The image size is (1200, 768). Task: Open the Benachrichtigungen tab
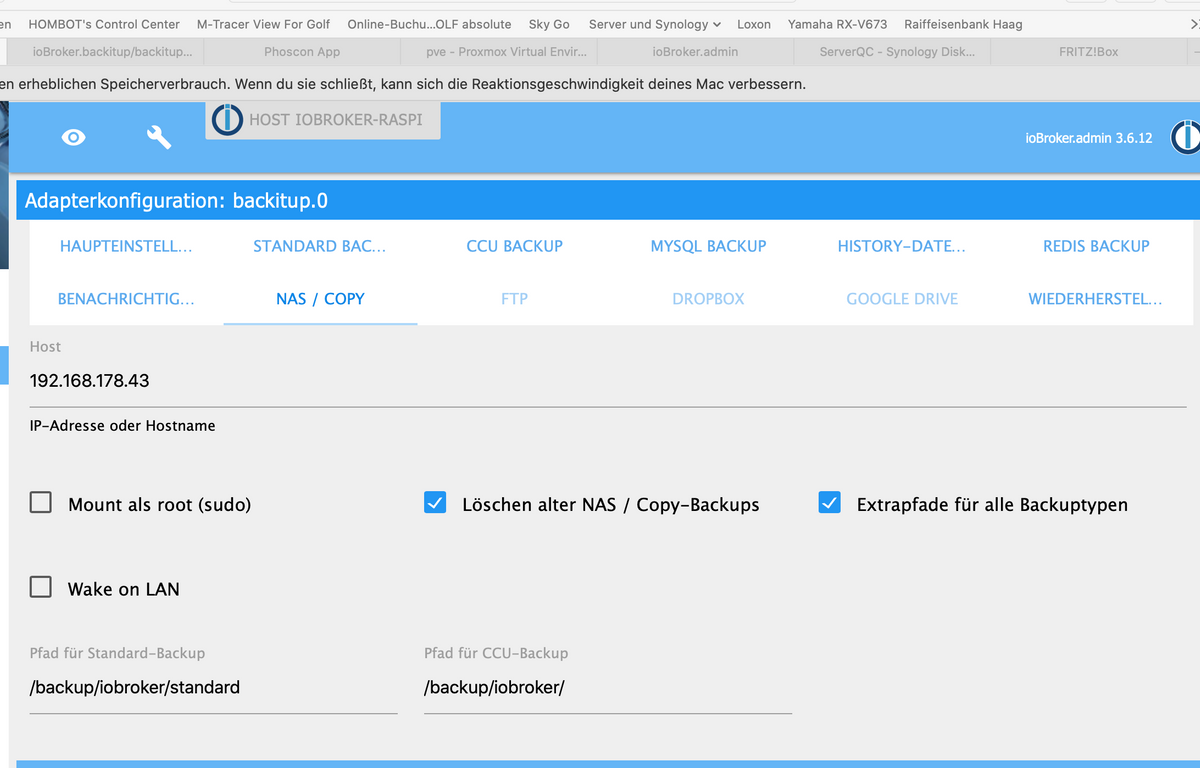coord(126,299)
